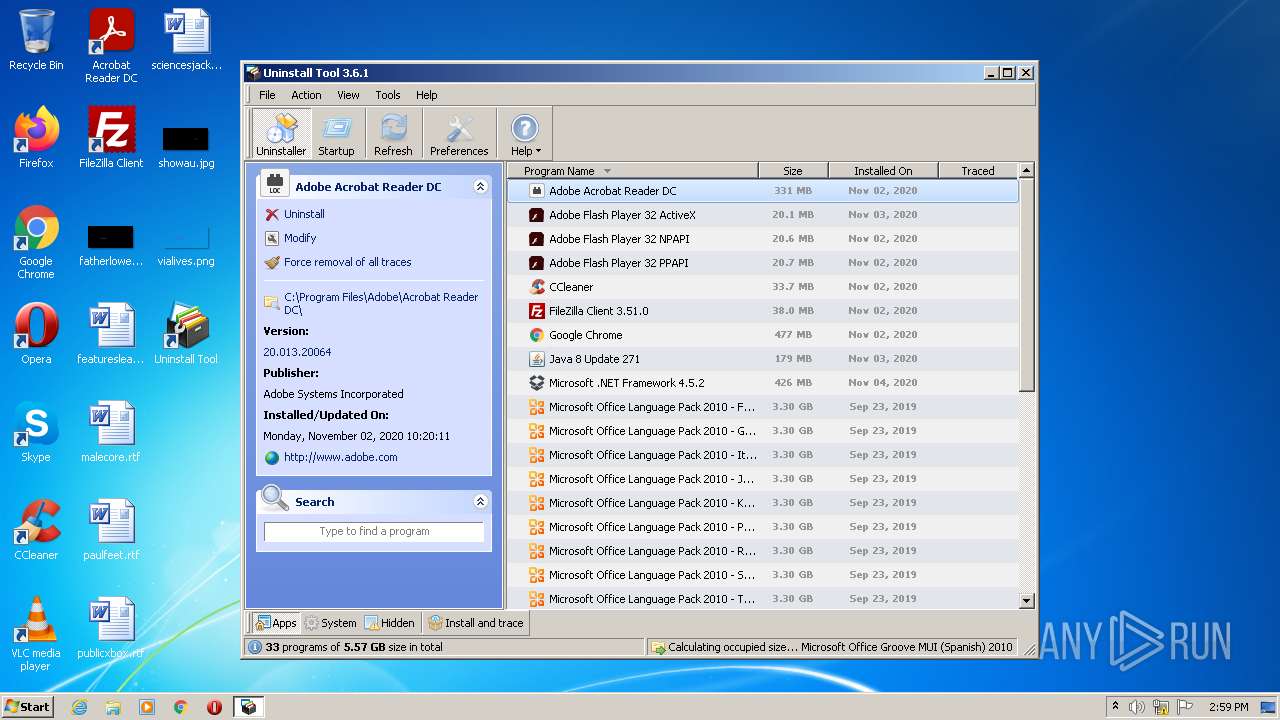Open the Uninstaller toolbar view
This screenshot has width=1280, height=720.
[x=281, y=134]
